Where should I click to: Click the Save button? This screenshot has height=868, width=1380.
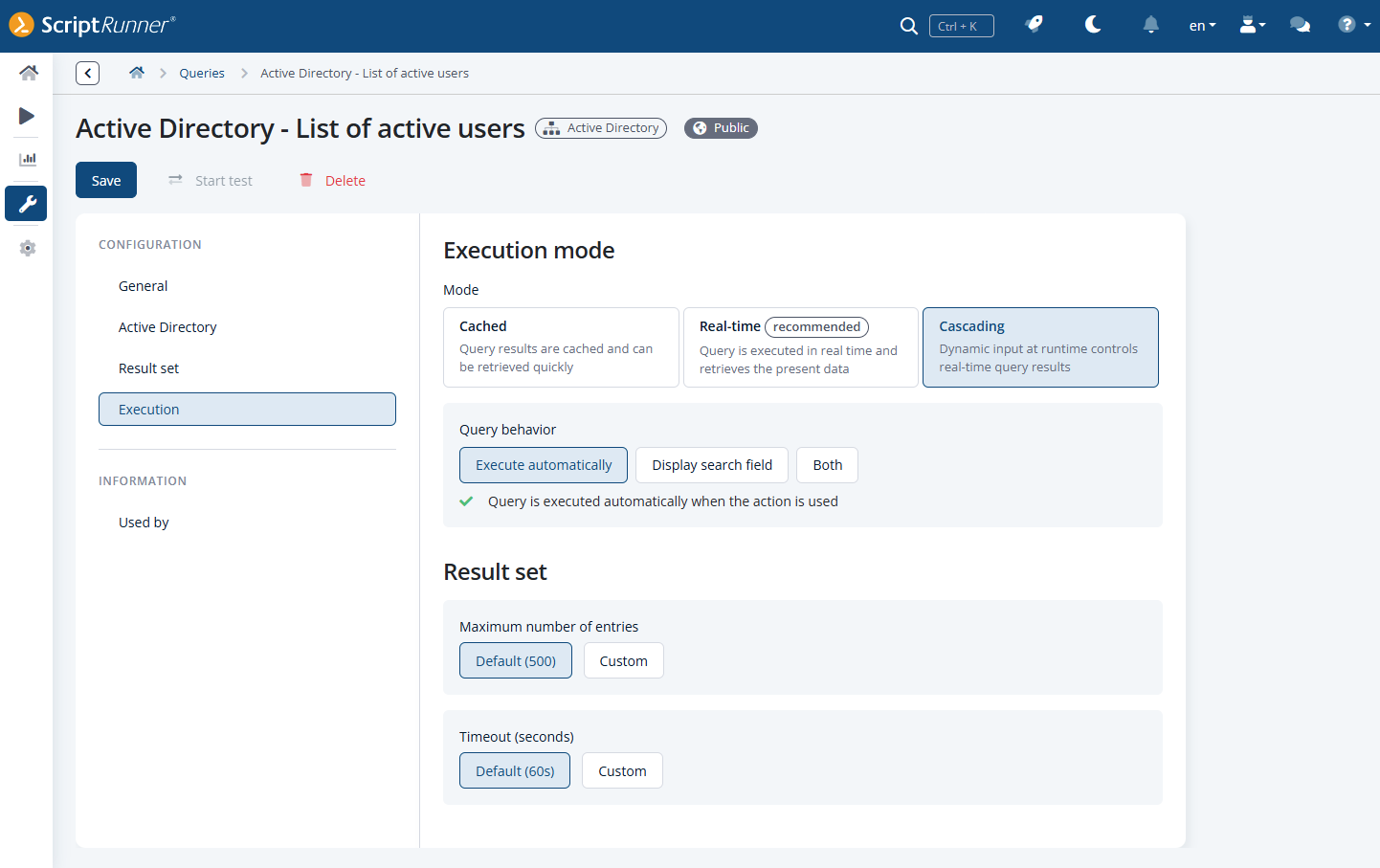[106, 180]
